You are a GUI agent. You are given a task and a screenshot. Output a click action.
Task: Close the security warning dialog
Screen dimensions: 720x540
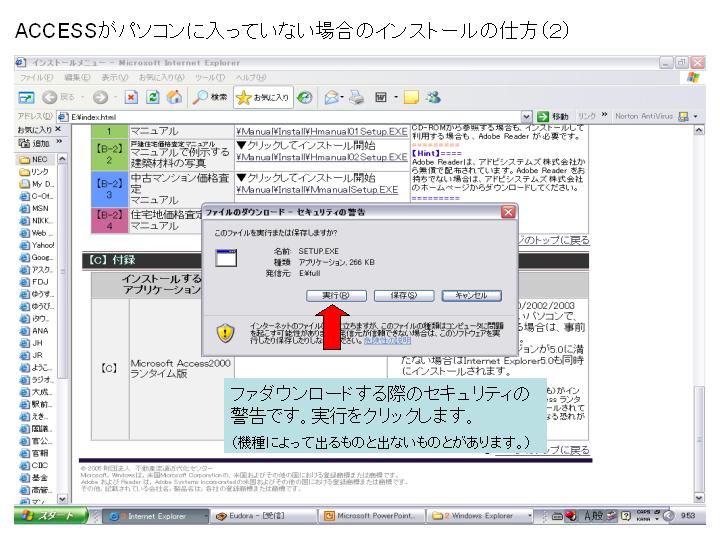click(x=508, y=212)
